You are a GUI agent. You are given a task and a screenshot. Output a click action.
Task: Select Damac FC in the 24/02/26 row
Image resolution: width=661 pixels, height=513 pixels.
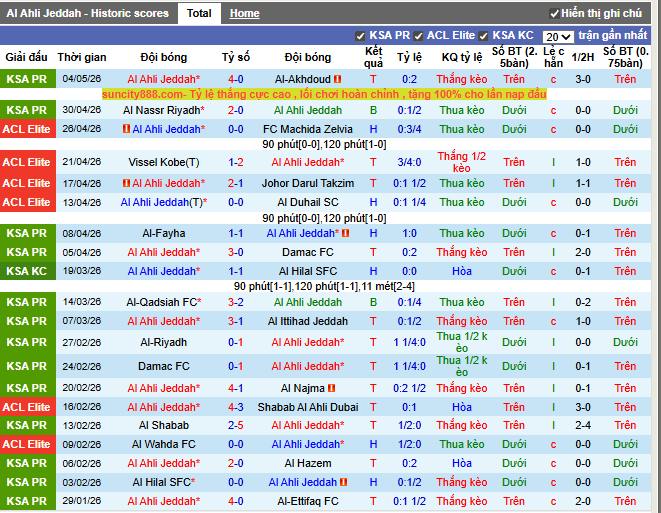tap(164, 366)
